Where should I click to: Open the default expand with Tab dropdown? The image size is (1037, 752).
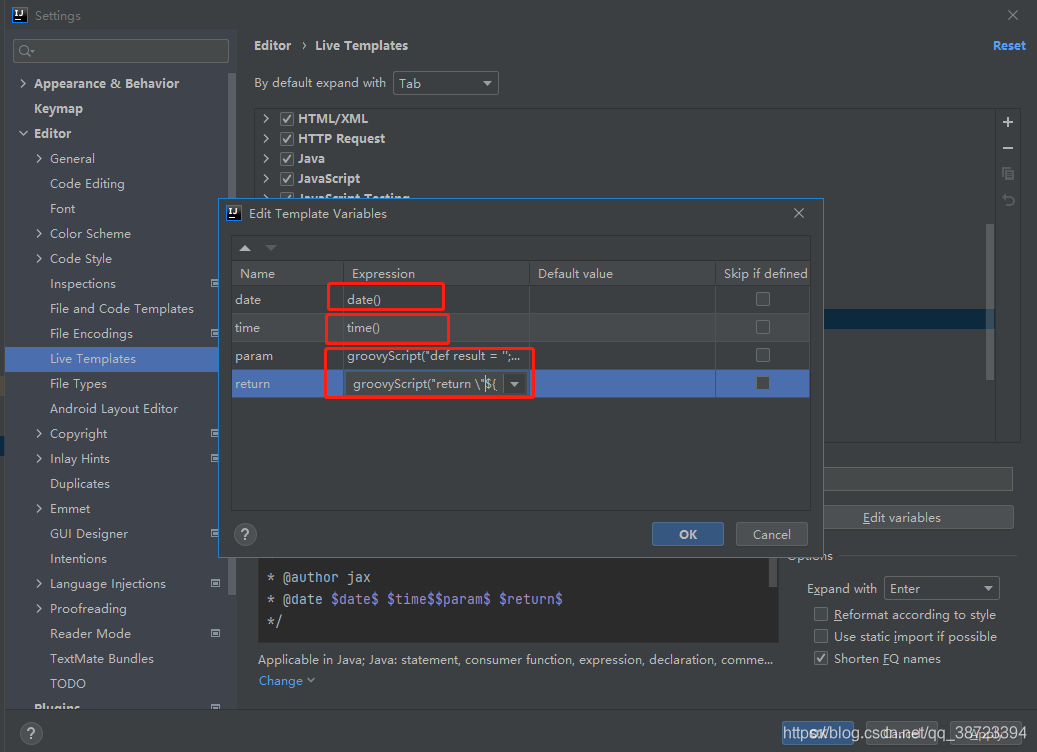tap(446, 83)
